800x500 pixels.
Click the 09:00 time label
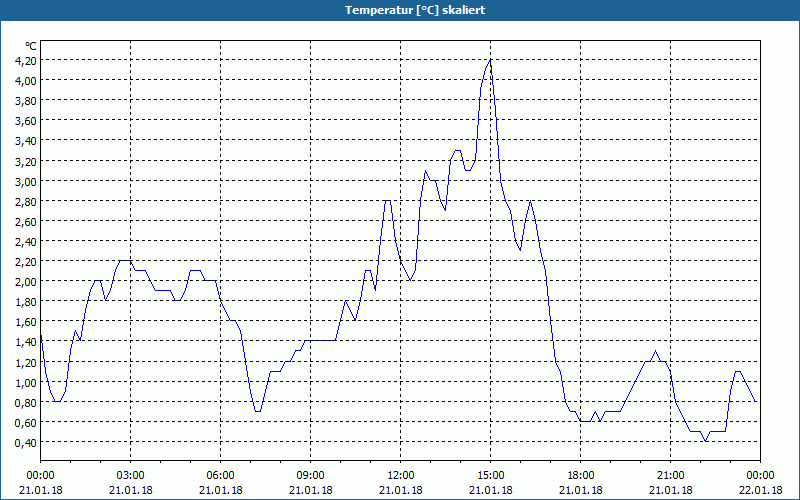click(x=311, y=476)
